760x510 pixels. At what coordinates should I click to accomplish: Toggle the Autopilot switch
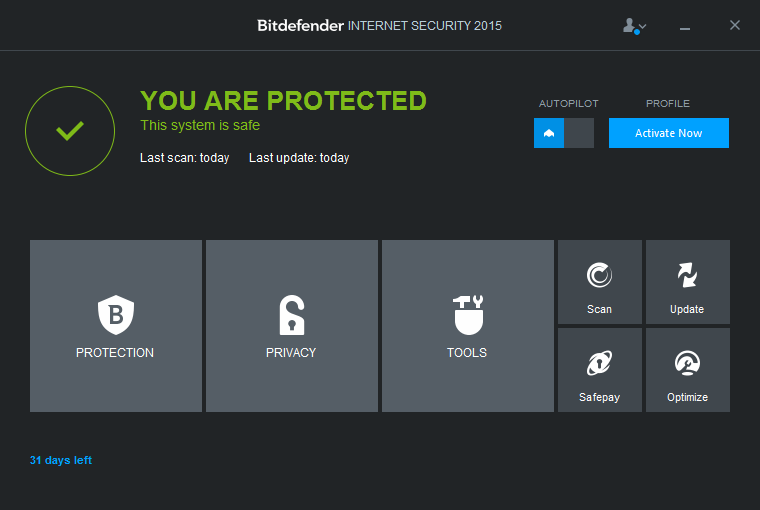click(564, 133)
